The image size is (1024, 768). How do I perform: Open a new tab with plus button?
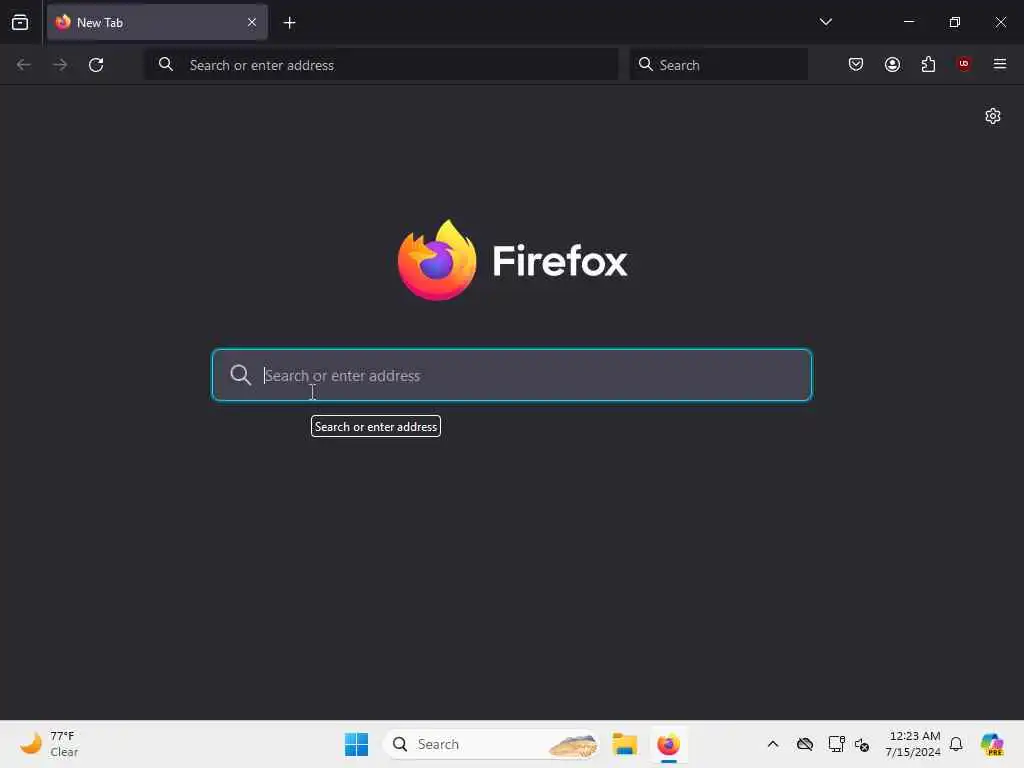pyautogui.click(x=289, y=23)
